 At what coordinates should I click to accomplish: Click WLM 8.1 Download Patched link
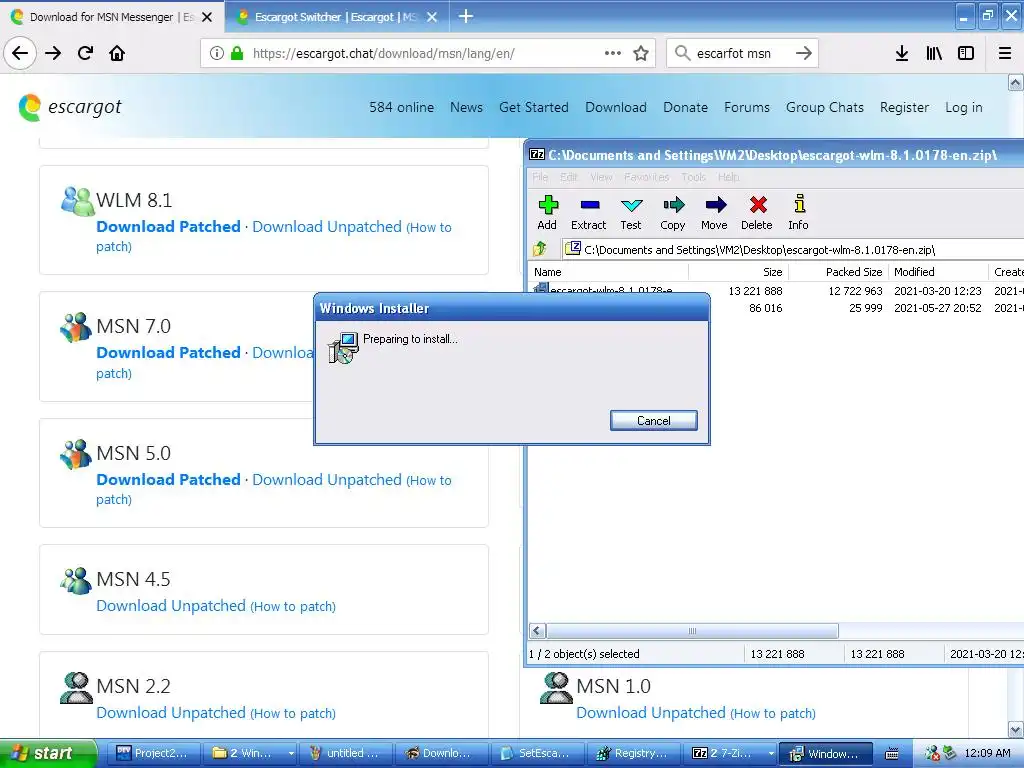click(168, 227)
